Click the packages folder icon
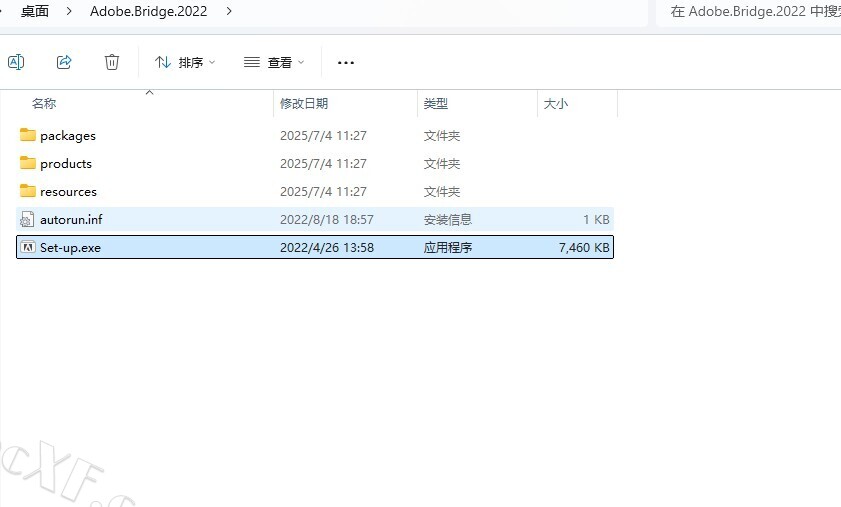This screenshot has width=841, height=507. (x=28, y=135)
